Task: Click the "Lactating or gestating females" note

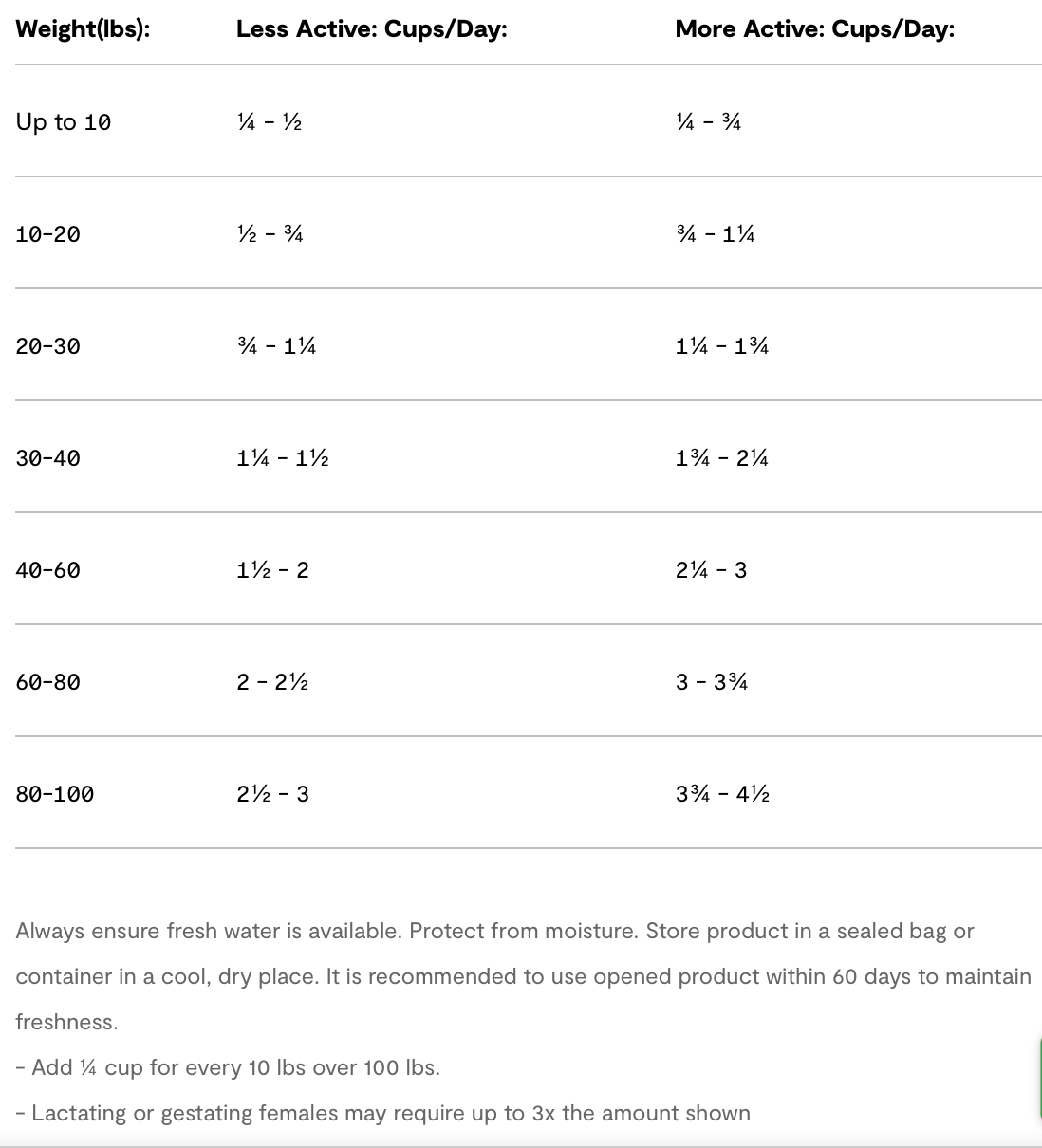Action: pyautogui.click(x=382, y=1113)
